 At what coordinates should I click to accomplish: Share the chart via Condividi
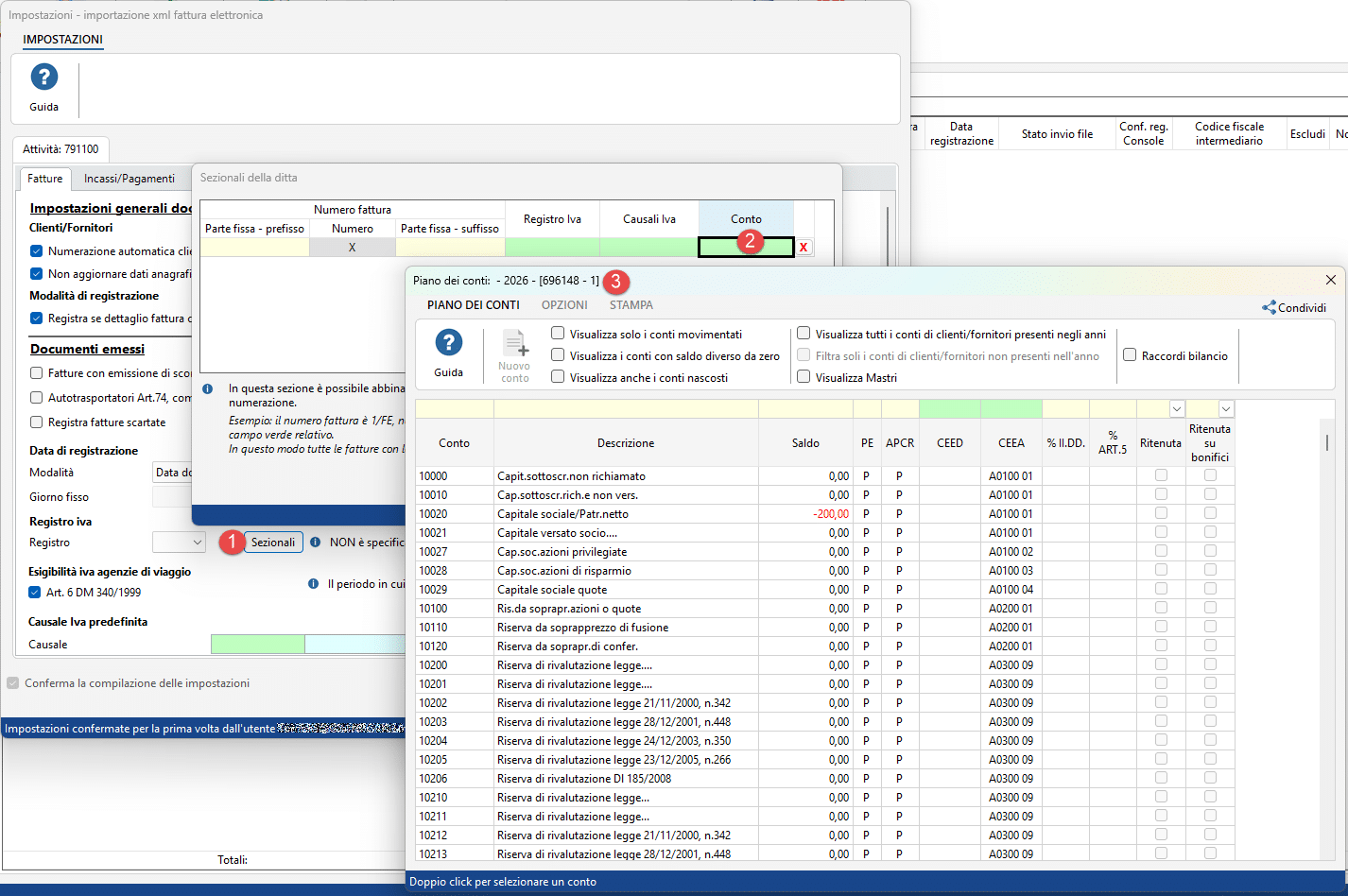pyautogui.click(x=1294, y=307)
